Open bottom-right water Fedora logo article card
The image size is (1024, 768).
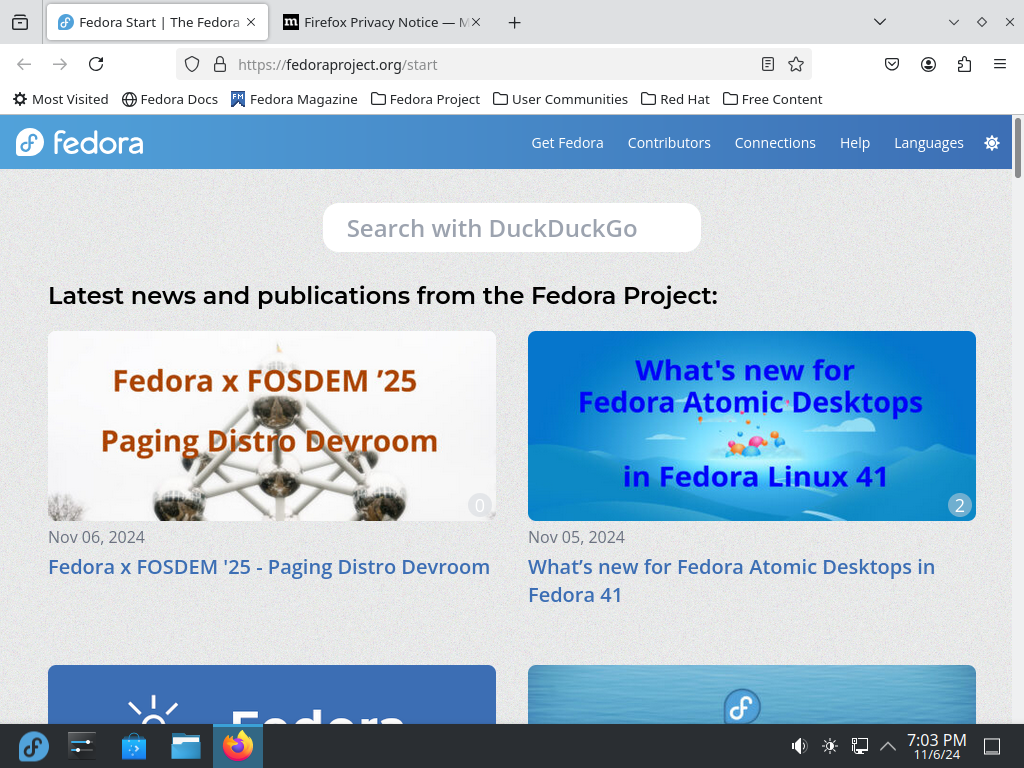pyautogui.click(x=752, y=694)
